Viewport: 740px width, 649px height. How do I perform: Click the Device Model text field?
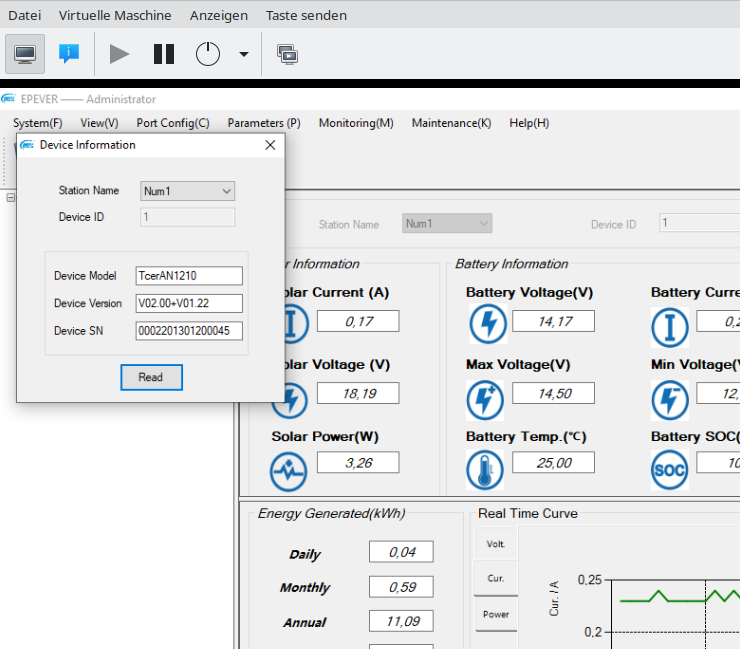(x=189, y=276)
